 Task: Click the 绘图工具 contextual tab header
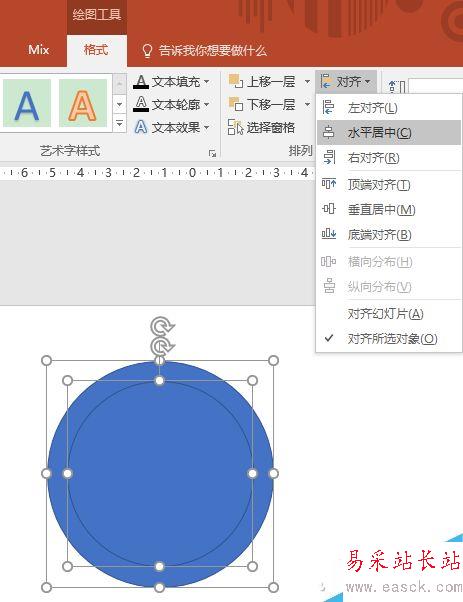pyautogui.click(x=96, y=15)
